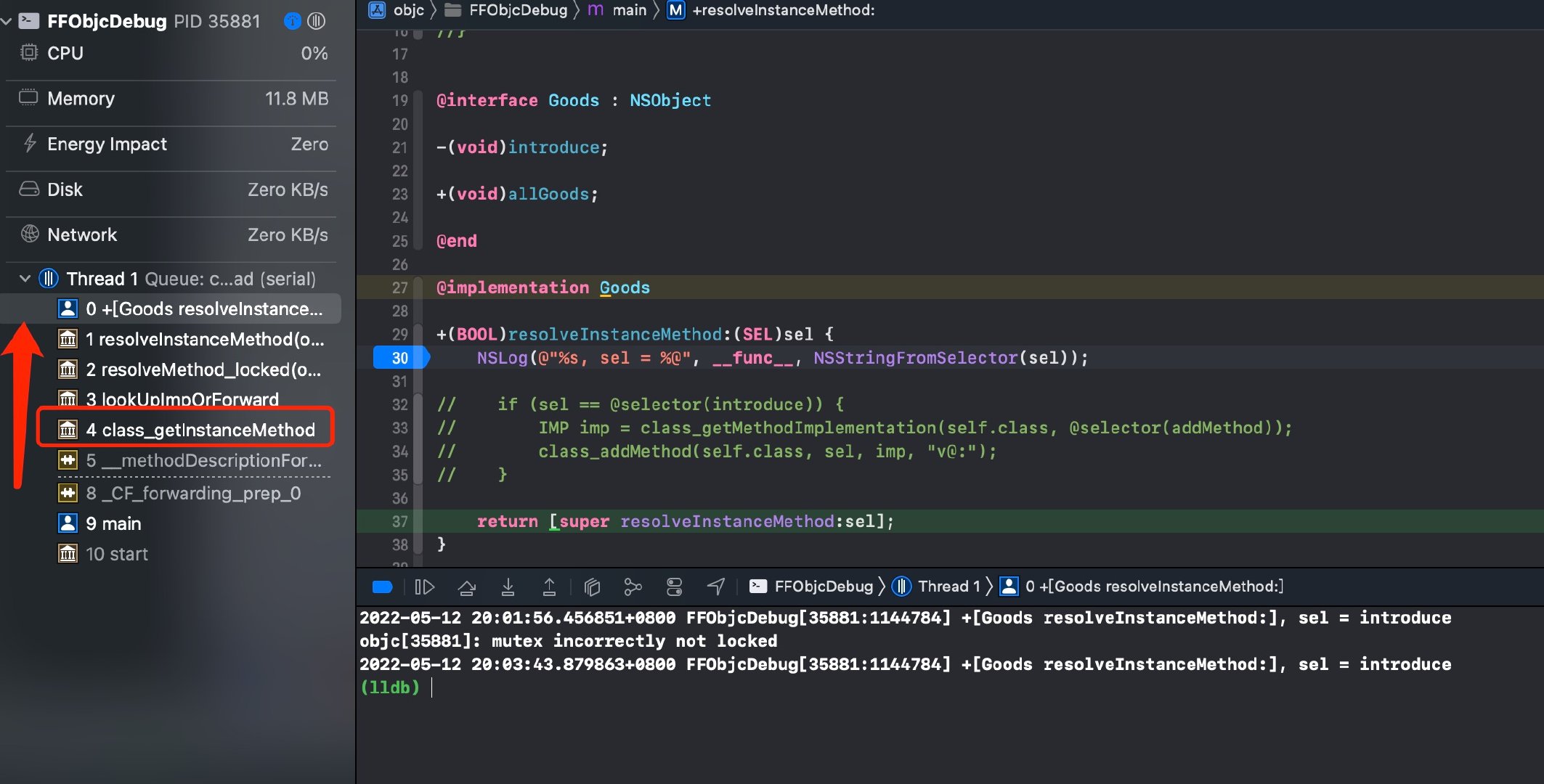This screenshot has width=1544, height=784.
Task: Click the Continue program execution button
Action: pyautogui.click(x=424, y=587)
